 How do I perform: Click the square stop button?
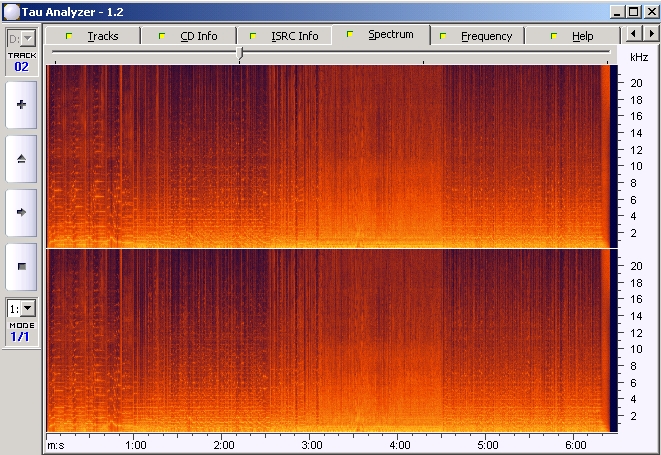click(x=21, y=266)
